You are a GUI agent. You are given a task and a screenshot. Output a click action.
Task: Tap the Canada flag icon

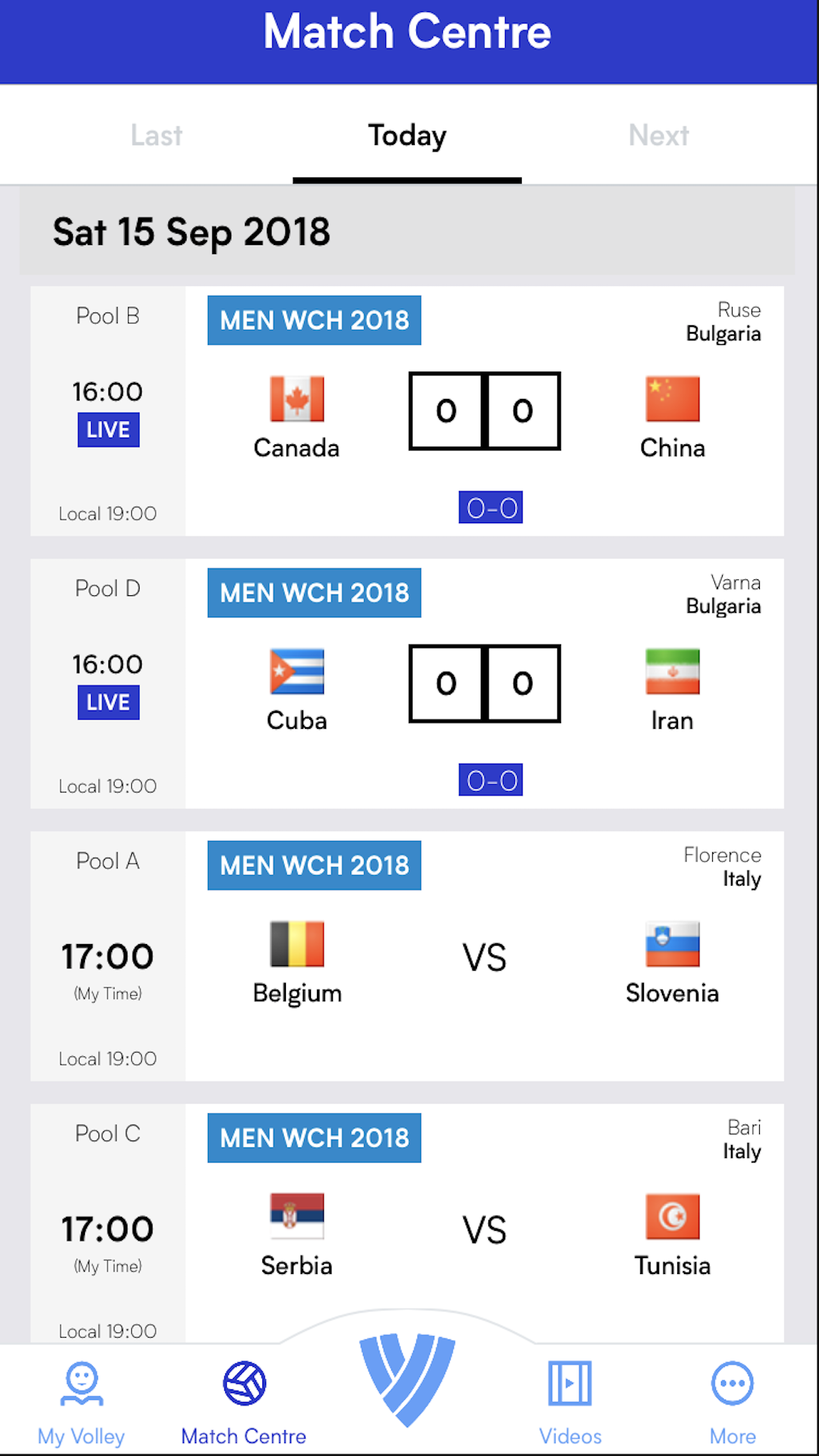(x=297, y=399)
